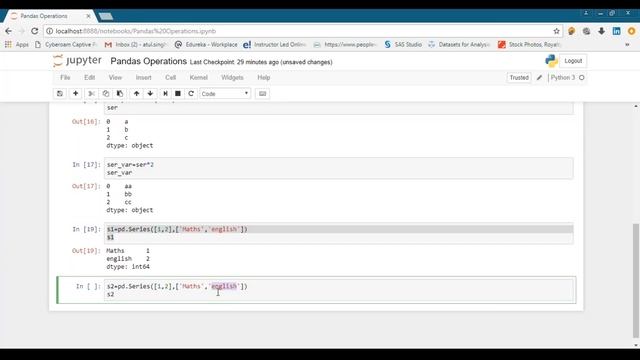This screenshot has width=640, height=360.
Task: Click the Out[19] prompt label
Action: [x=86, y=251]
